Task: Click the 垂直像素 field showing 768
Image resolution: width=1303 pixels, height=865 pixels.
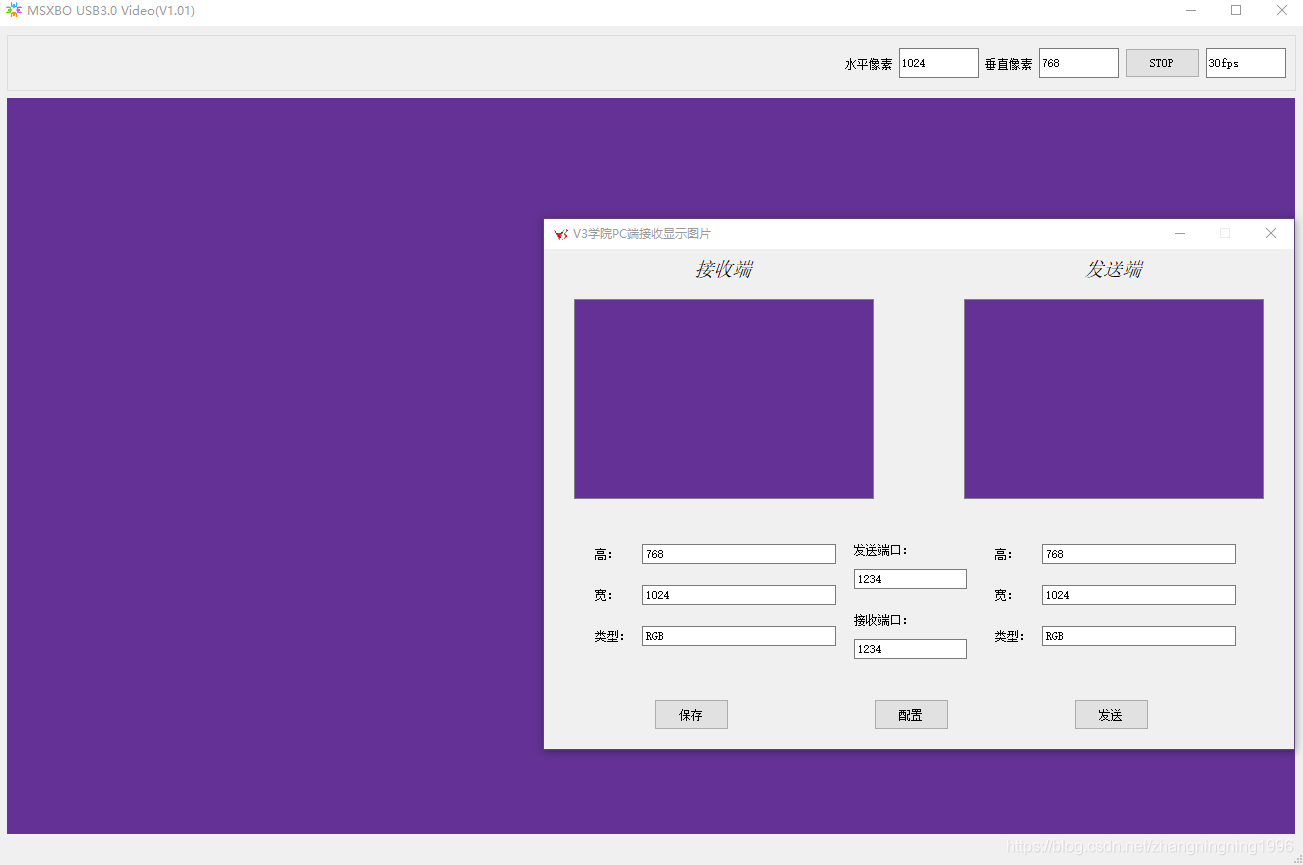Action: 1078,63
